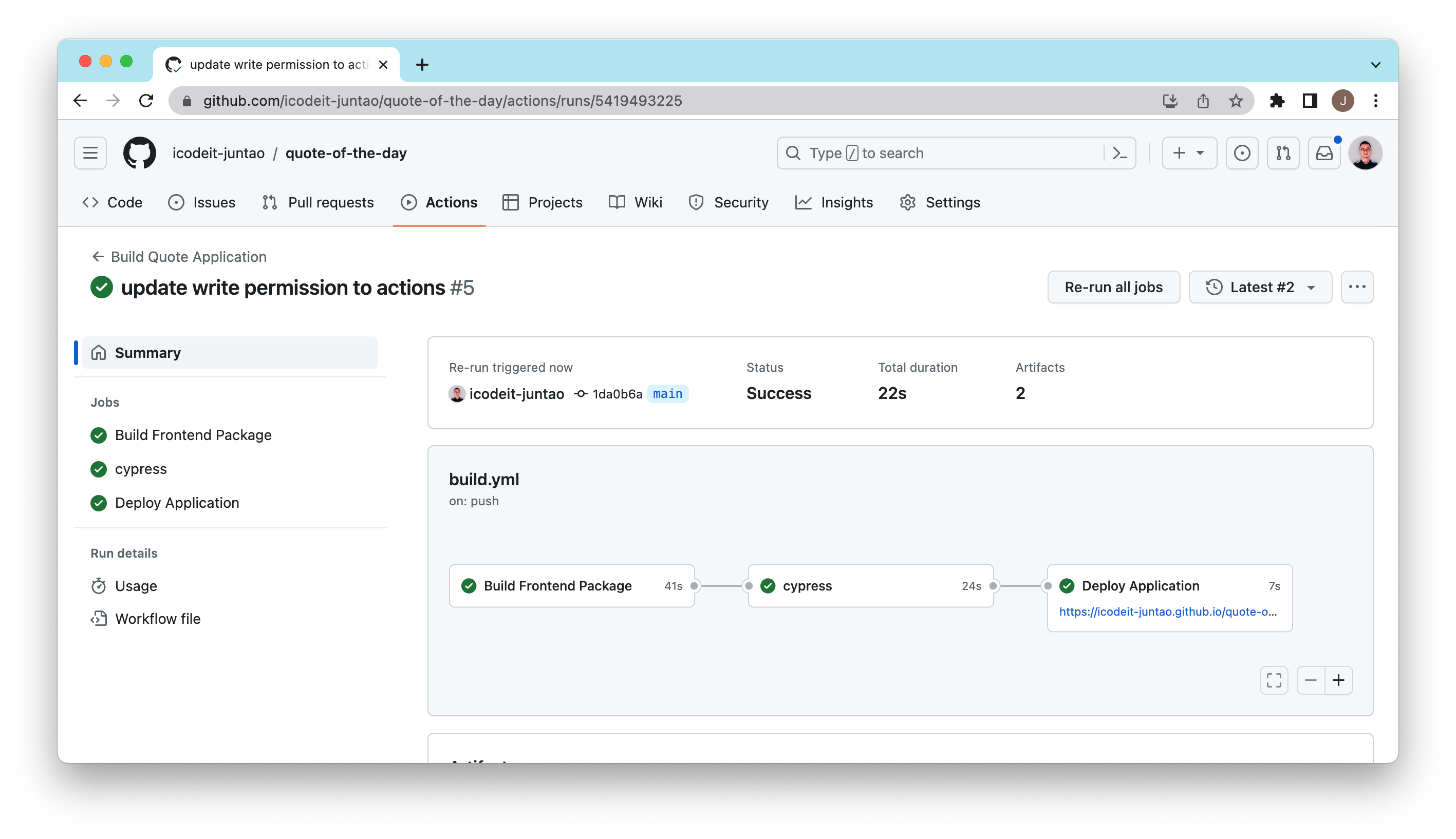Open the issues icon in header

pos(1242,154)
